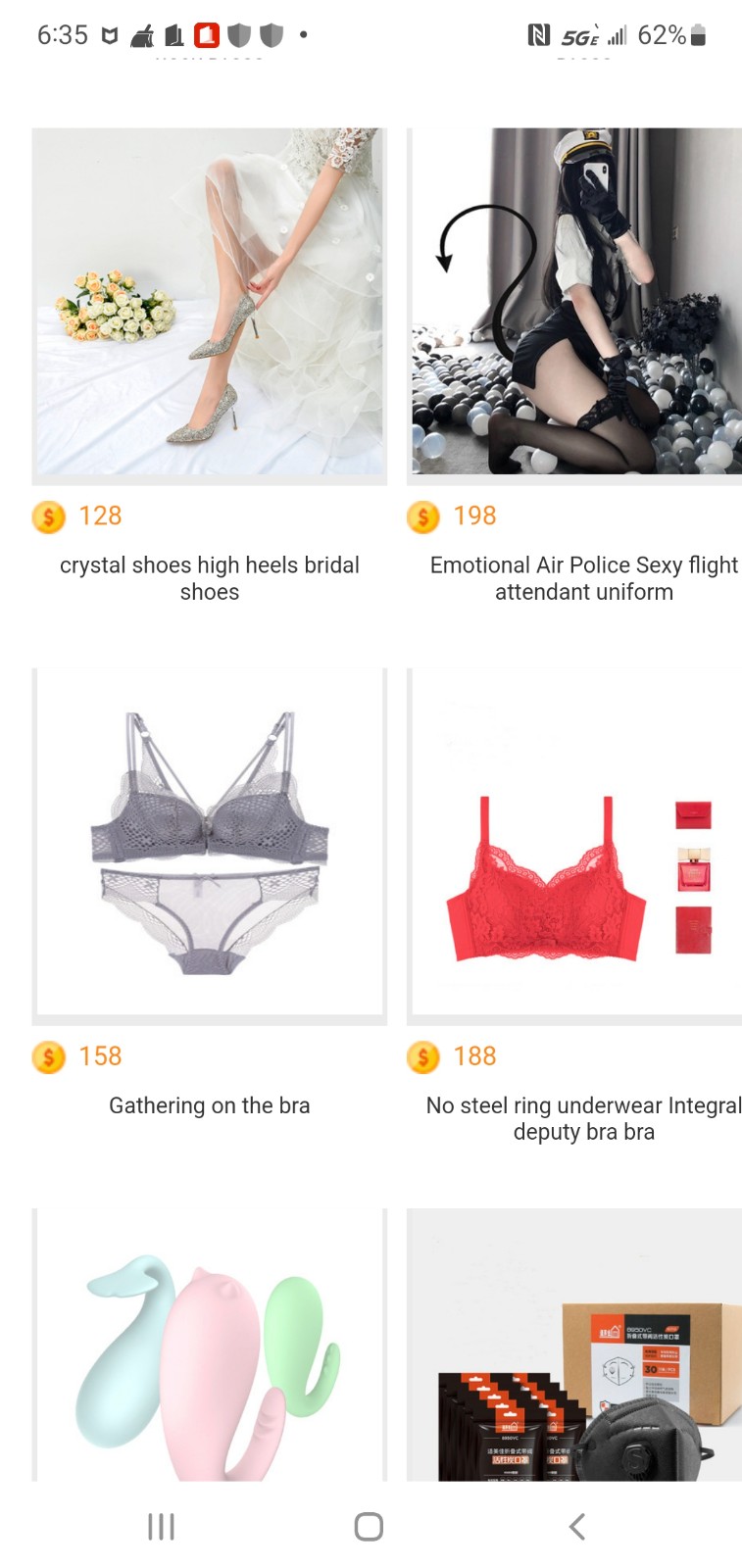Tap Android home navigation button
742x1568 pixels.
coord(369,1526)
